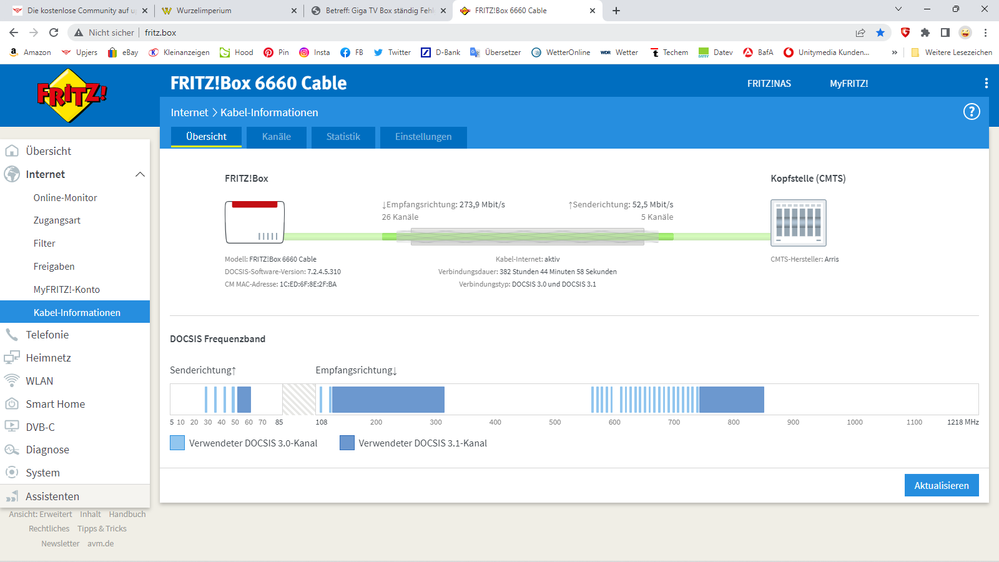This screenshot has height=562, width=999.
Task: Open the WetterOnline bookmark
Action: (x=560, y=52)
